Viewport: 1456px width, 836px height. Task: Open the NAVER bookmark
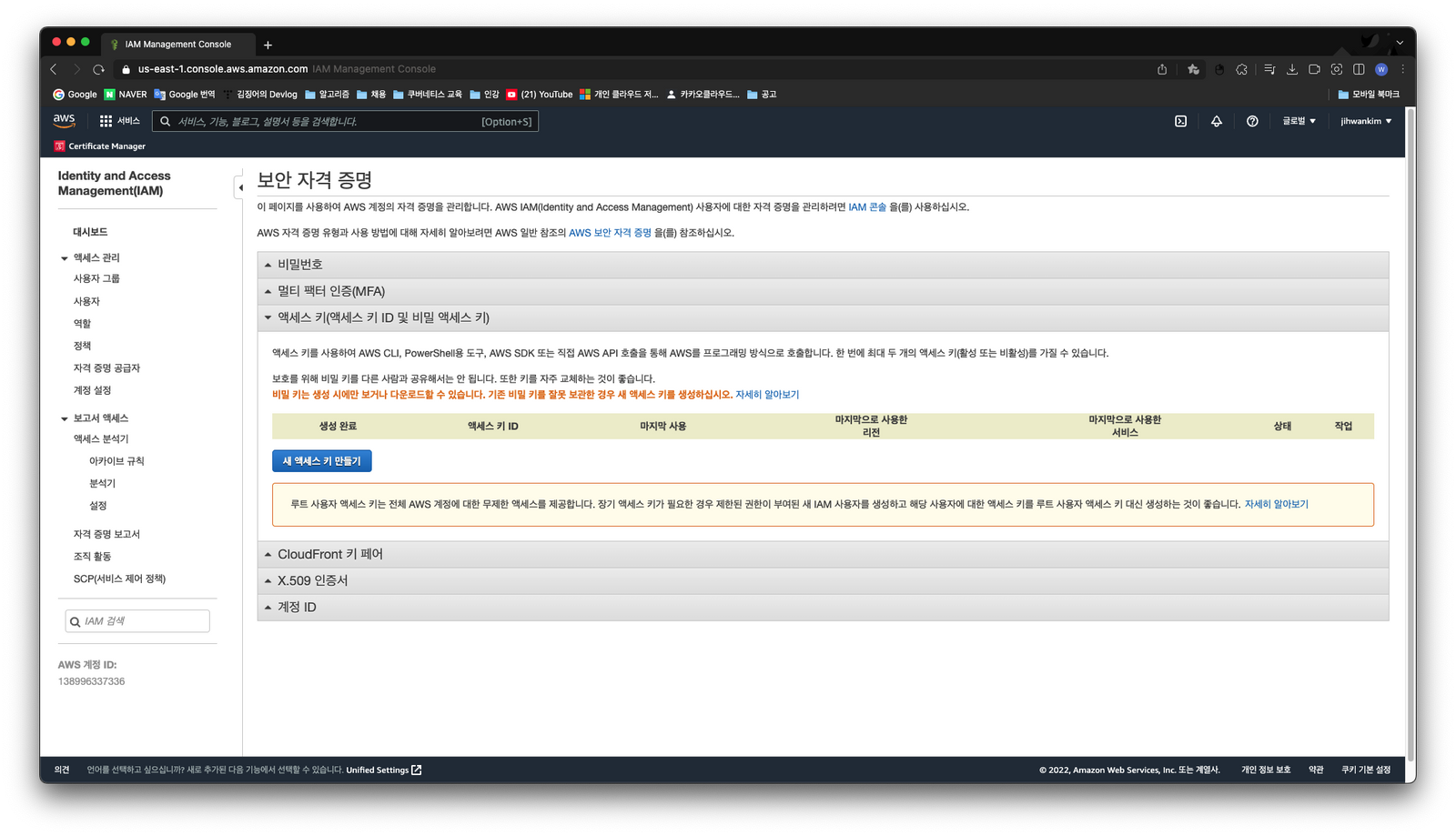click(126, 94)
